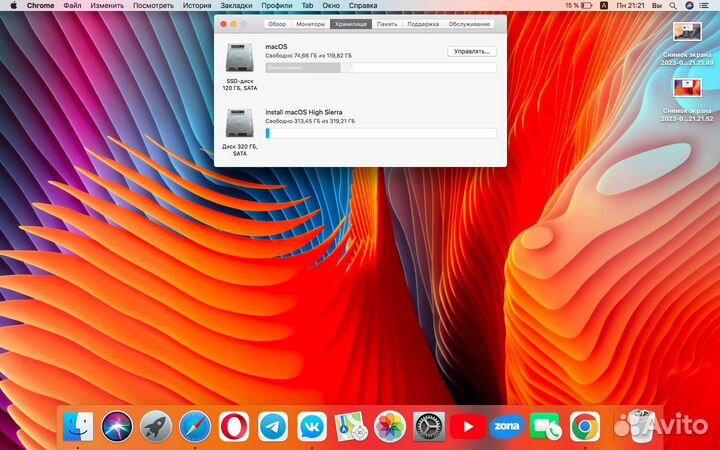Image resolution: width=720 pixels, height=450 pixels.
Task: Click the clock showing Пн 21:21
Action: click(630, 6)
